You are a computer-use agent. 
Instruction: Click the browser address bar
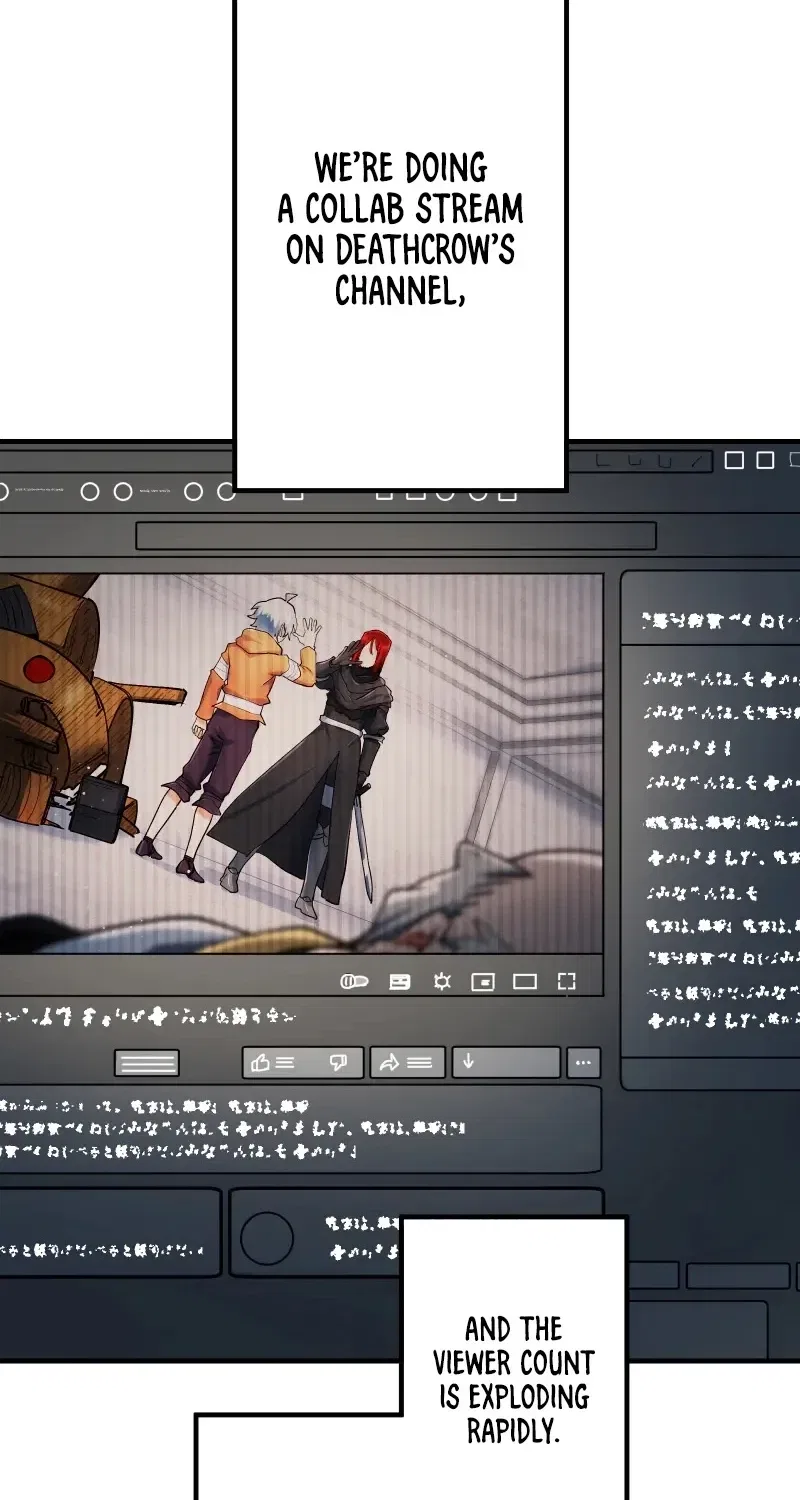point(396,536)
